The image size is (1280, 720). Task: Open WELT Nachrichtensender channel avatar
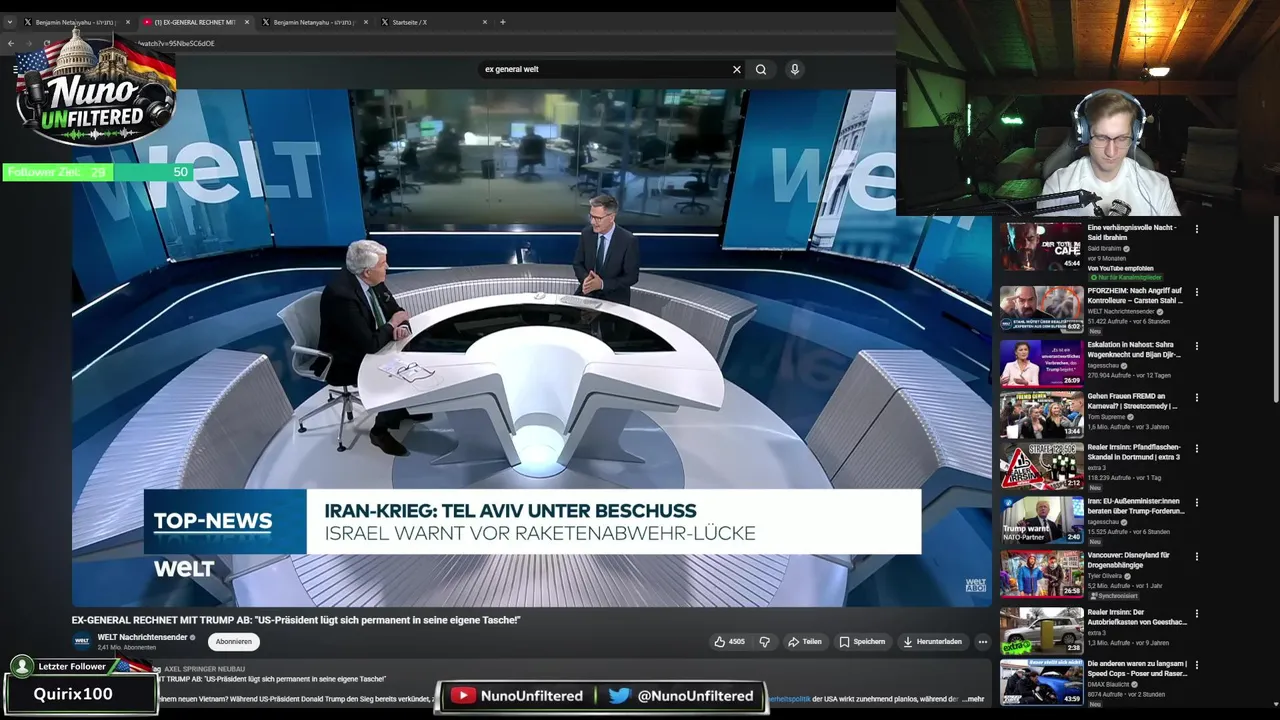82,642
